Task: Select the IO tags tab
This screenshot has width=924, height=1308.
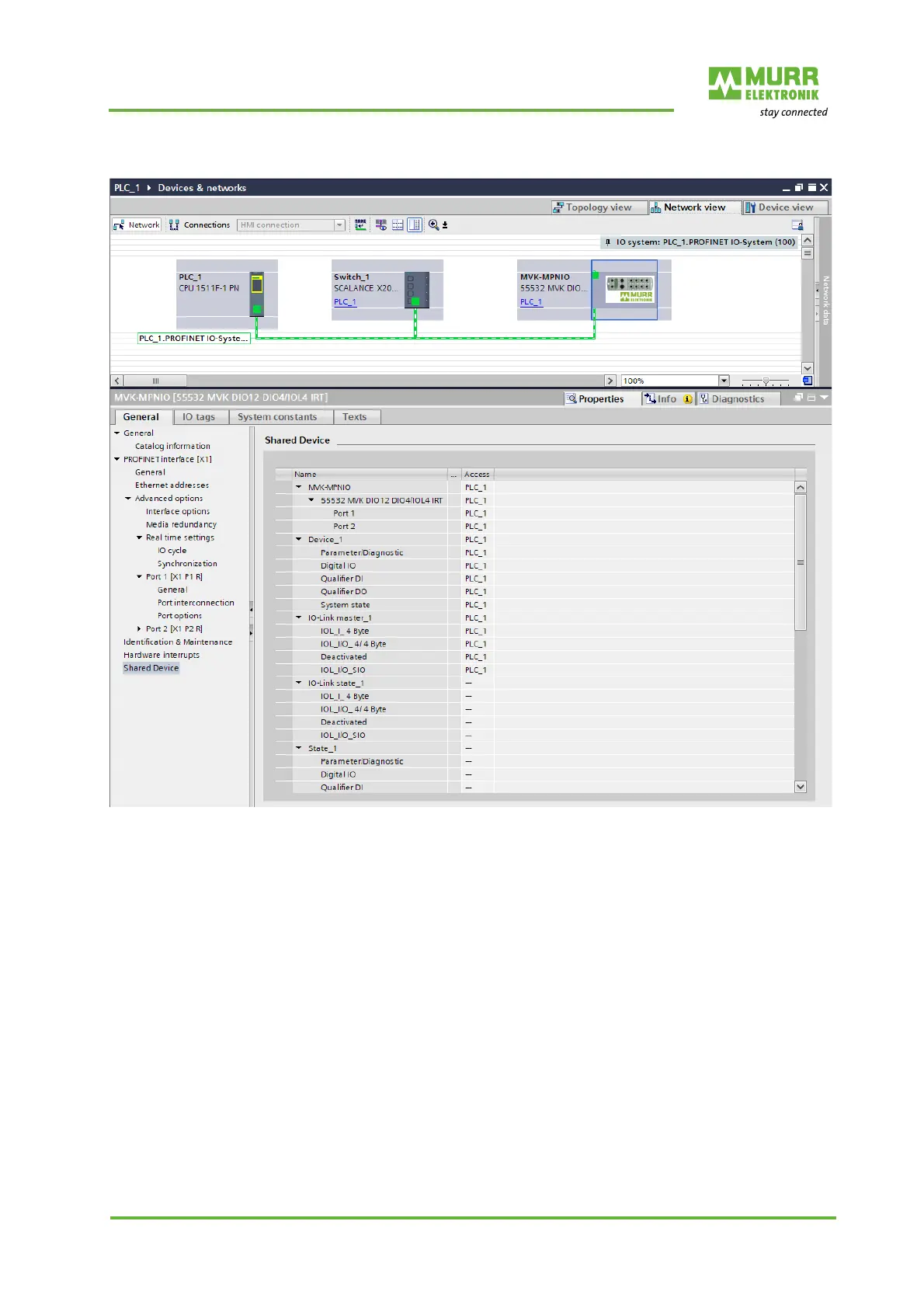Action: [199, 417]
